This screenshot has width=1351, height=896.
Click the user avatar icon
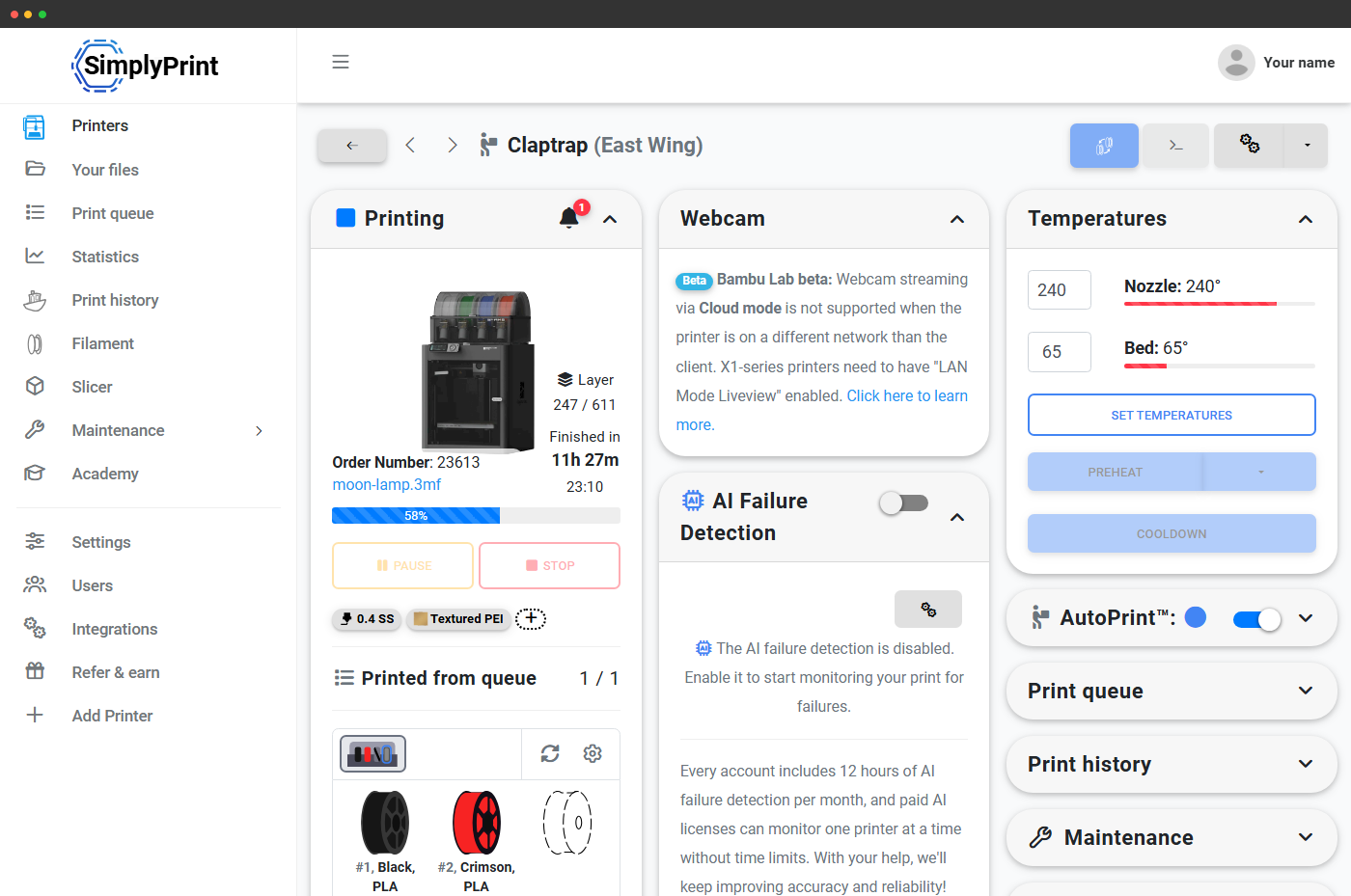click(1236, 63)
